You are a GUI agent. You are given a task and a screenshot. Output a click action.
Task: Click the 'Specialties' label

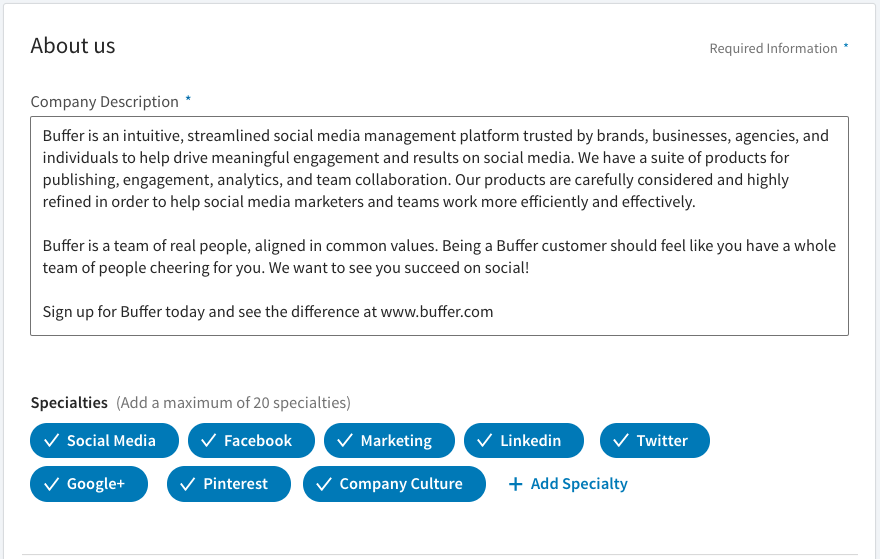(x=69, y=402)
